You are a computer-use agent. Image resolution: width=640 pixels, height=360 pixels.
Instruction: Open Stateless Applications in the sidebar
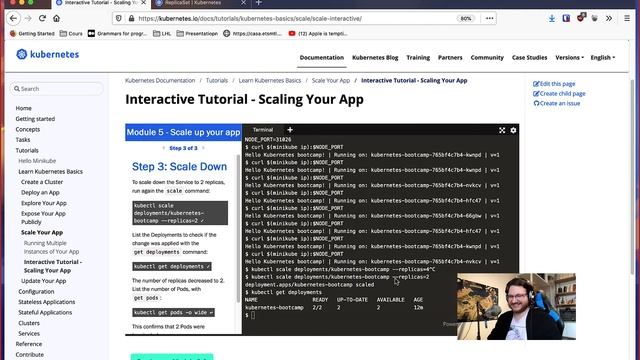(47, 302)
